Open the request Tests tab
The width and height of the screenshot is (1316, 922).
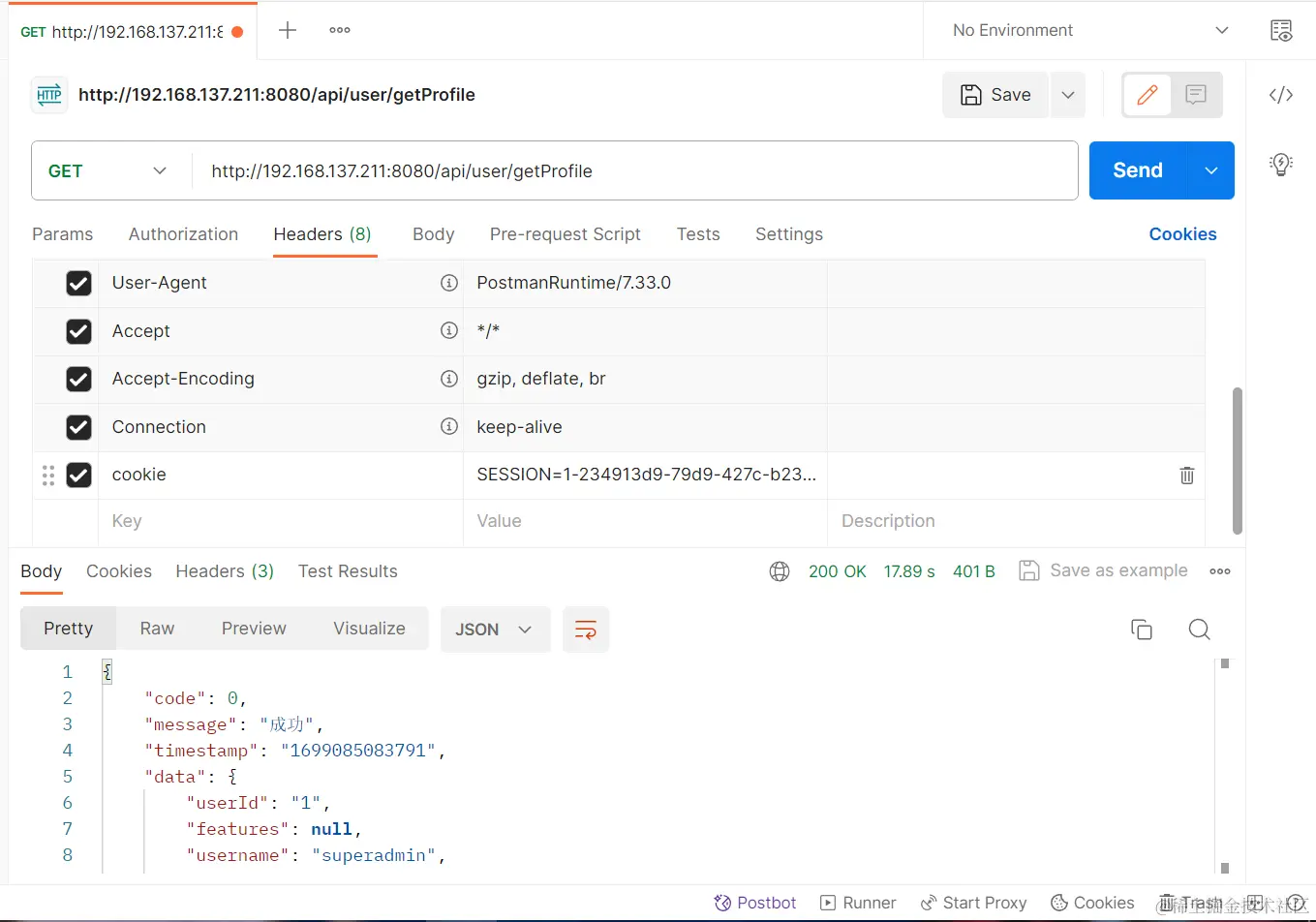pos(698,234)
